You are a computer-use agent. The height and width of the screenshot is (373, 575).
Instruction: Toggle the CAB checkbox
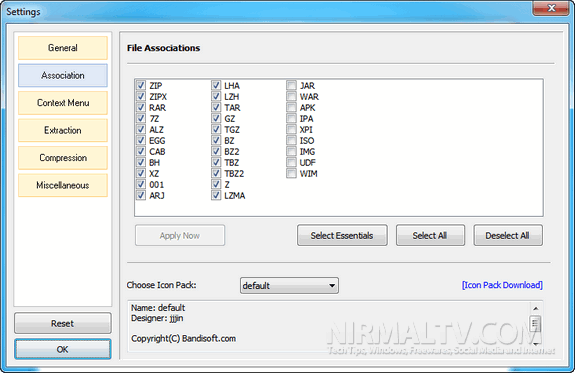pos(141,151)
